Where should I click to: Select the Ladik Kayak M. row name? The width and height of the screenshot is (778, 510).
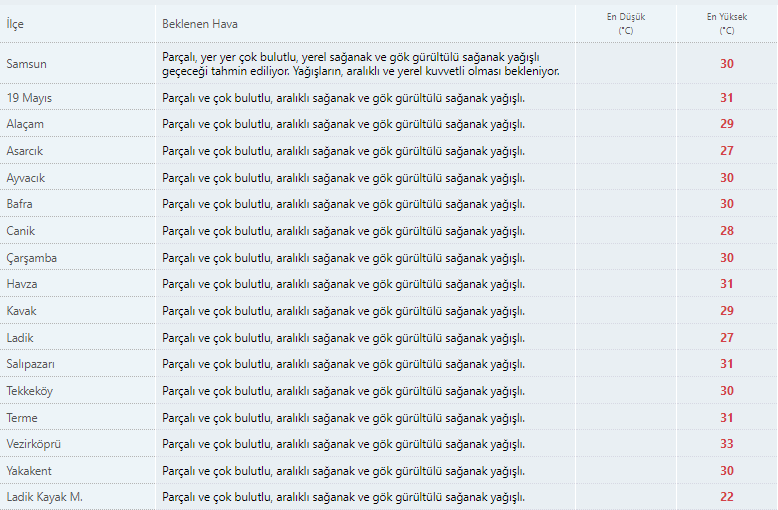click(x=45, y=497)
